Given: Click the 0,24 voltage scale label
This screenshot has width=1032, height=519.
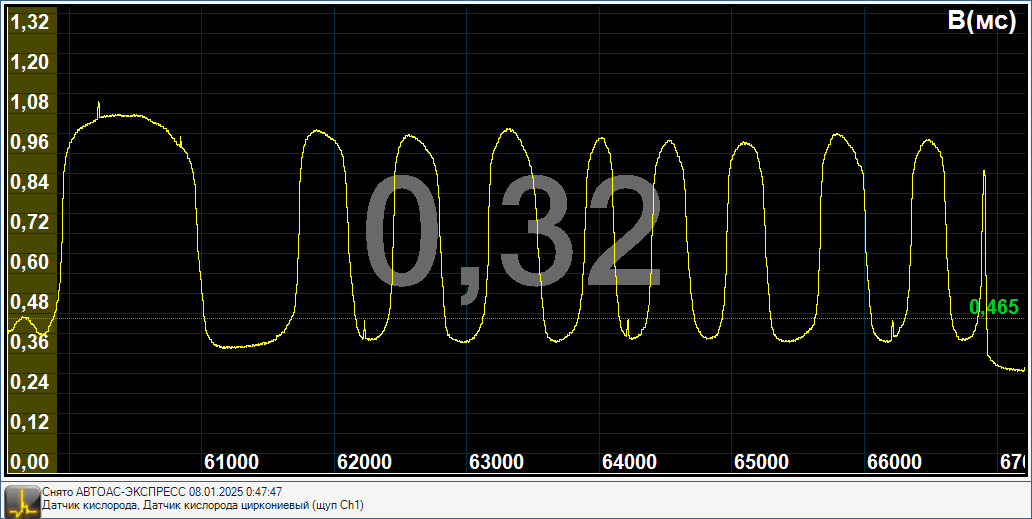Looking at the screenshot, I should coord(30,382).
